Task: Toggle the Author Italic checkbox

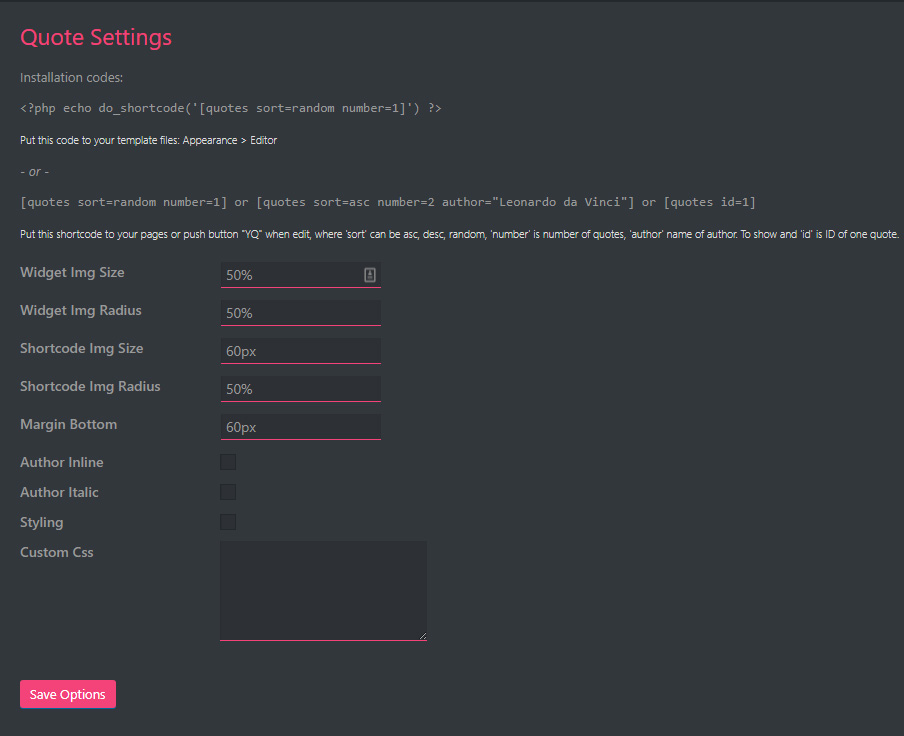Action: click(228, 492)
